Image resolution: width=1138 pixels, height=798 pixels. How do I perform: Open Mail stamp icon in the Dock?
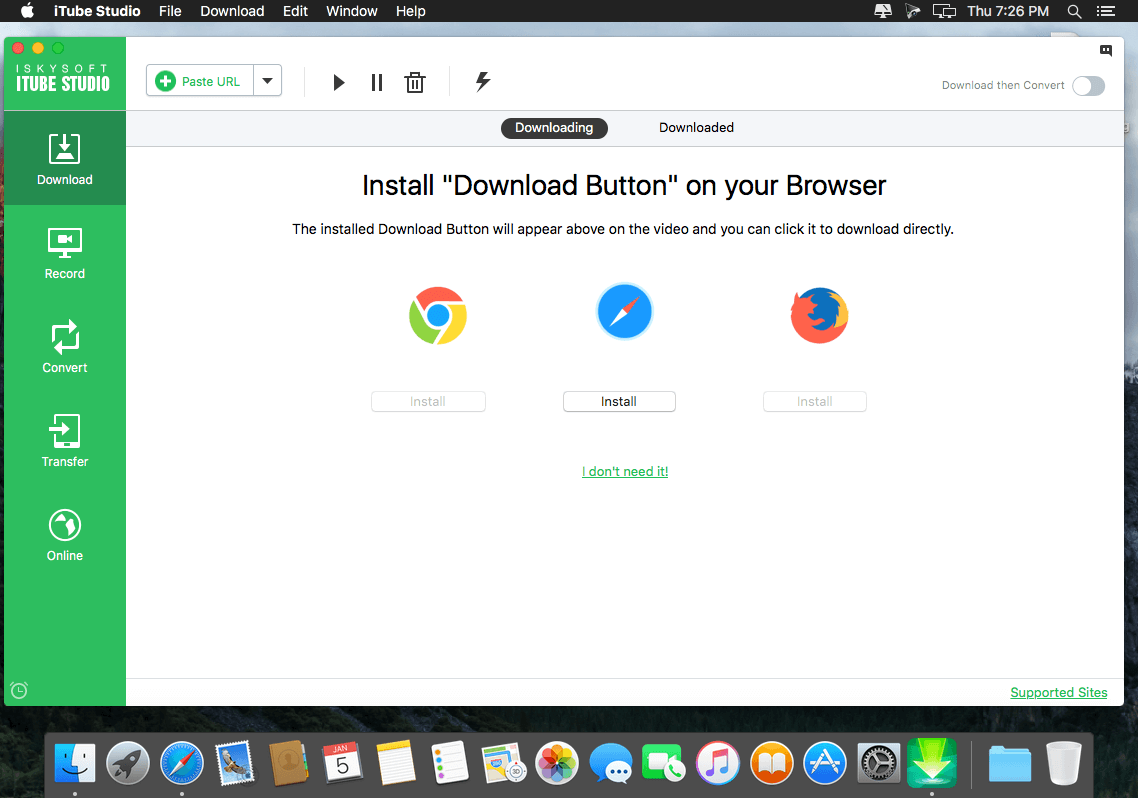point(235,763)
